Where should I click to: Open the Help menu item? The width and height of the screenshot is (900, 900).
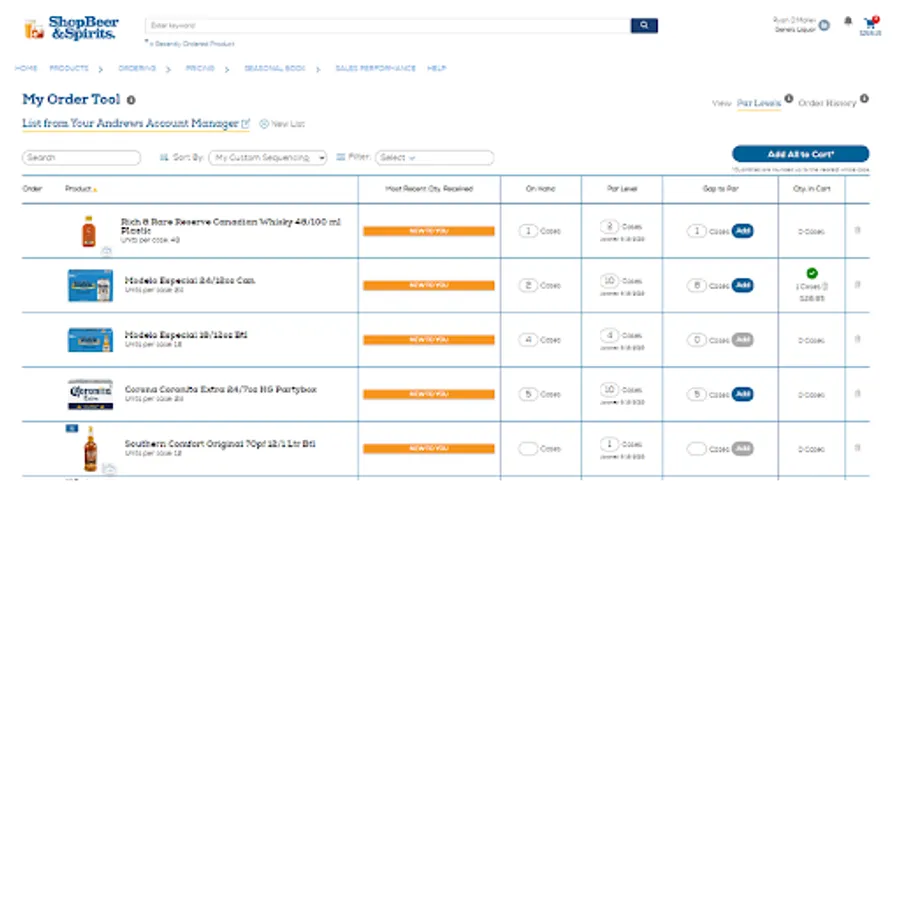click(436, 68)
